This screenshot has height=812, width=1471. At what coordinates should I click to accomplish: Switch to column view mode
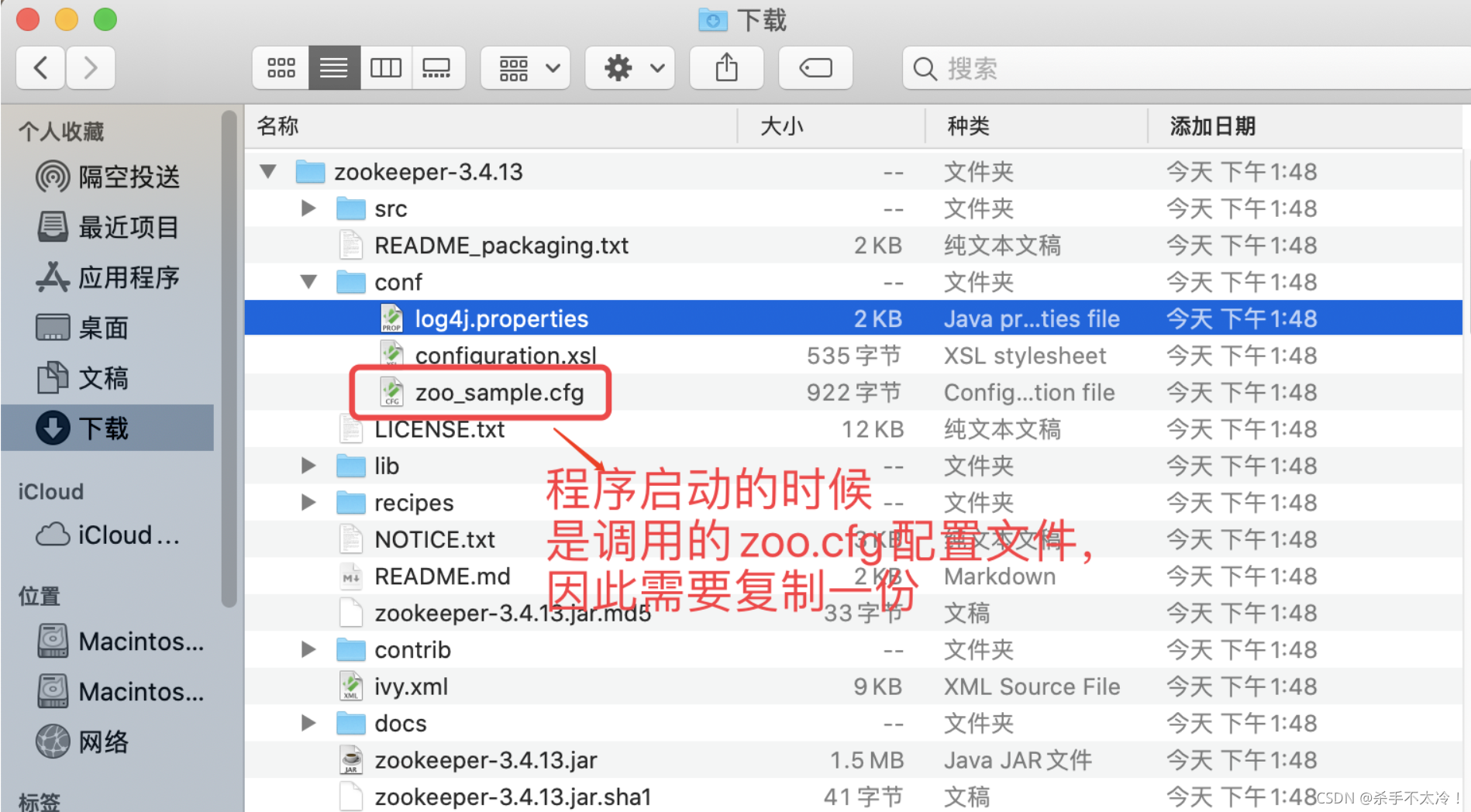click(x=385, y=68)
